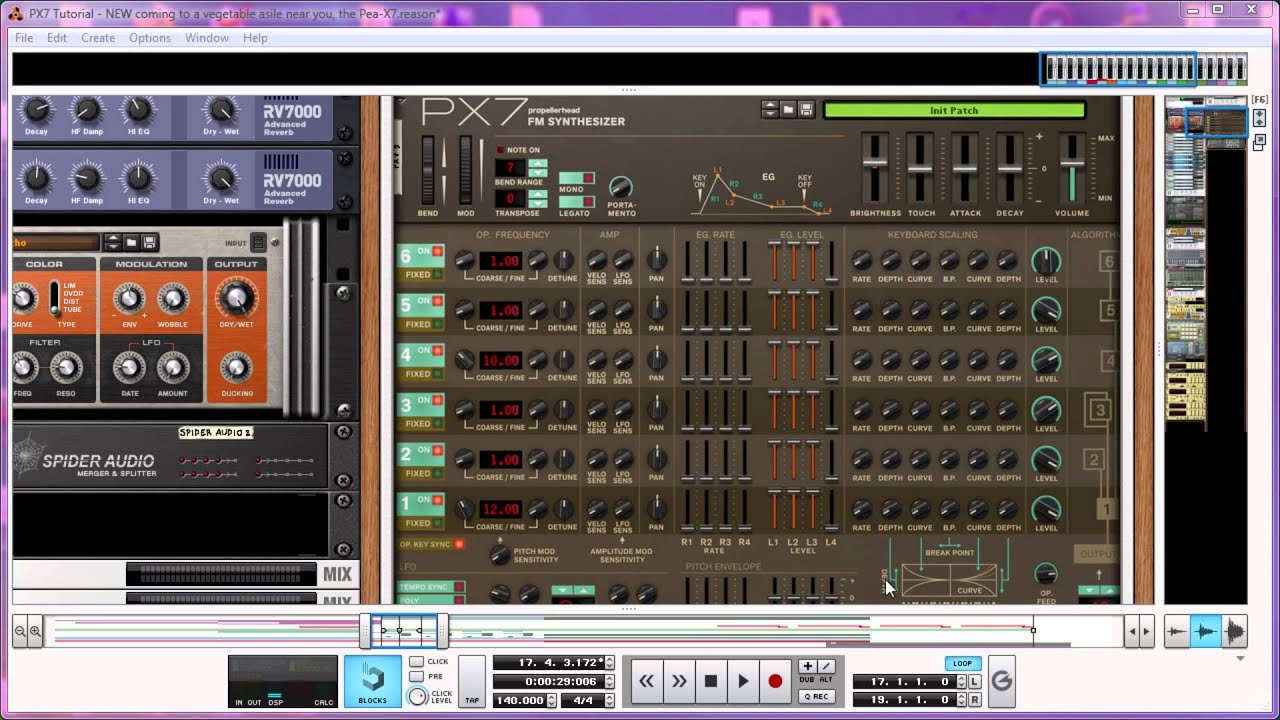Adjust song position 17.4.3.172 stepper
Image resolution: width=1280 pixels, height=720 pixels.
pyautogui.click(x=611, y=663)
